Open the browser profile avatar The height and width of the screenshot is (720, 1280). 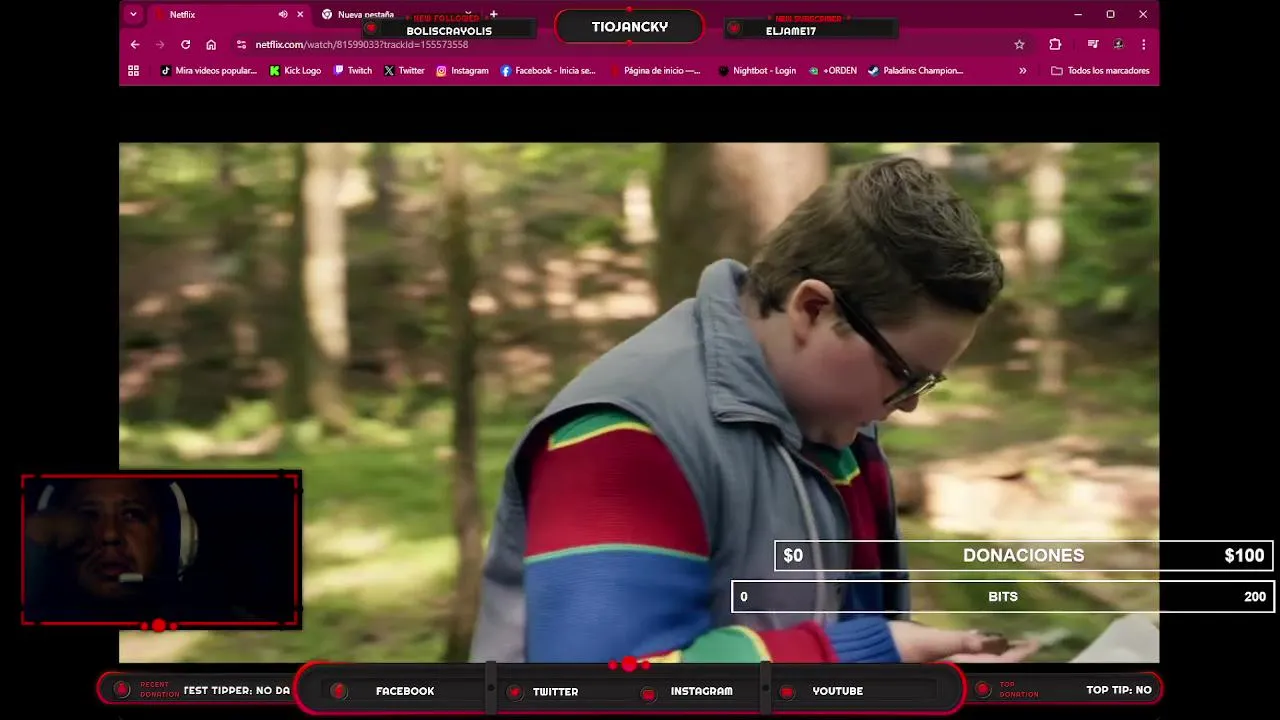click(x=1119, y=44)
